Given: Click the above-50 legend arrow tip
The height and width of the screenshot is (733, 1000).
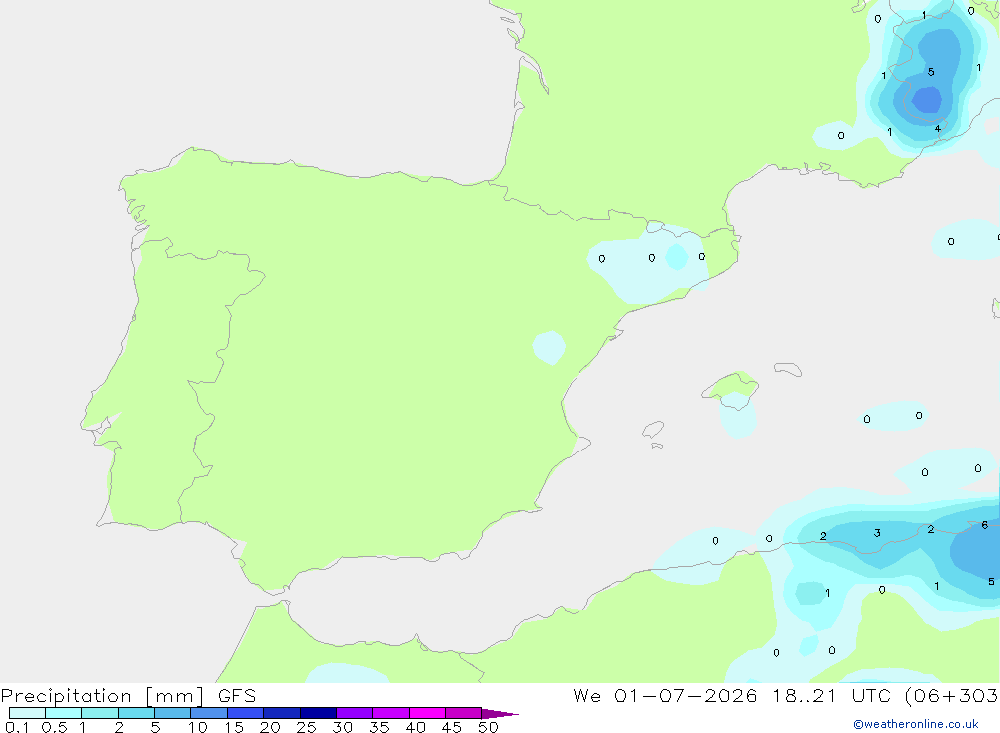Looking at the screenshot, I should pos(500,713).
